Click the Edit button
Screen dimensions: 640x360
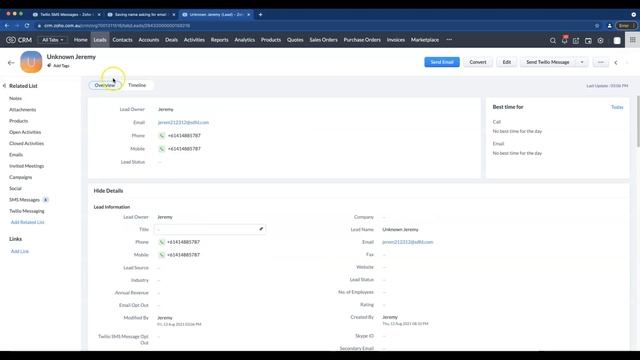(x=507, y=62)
